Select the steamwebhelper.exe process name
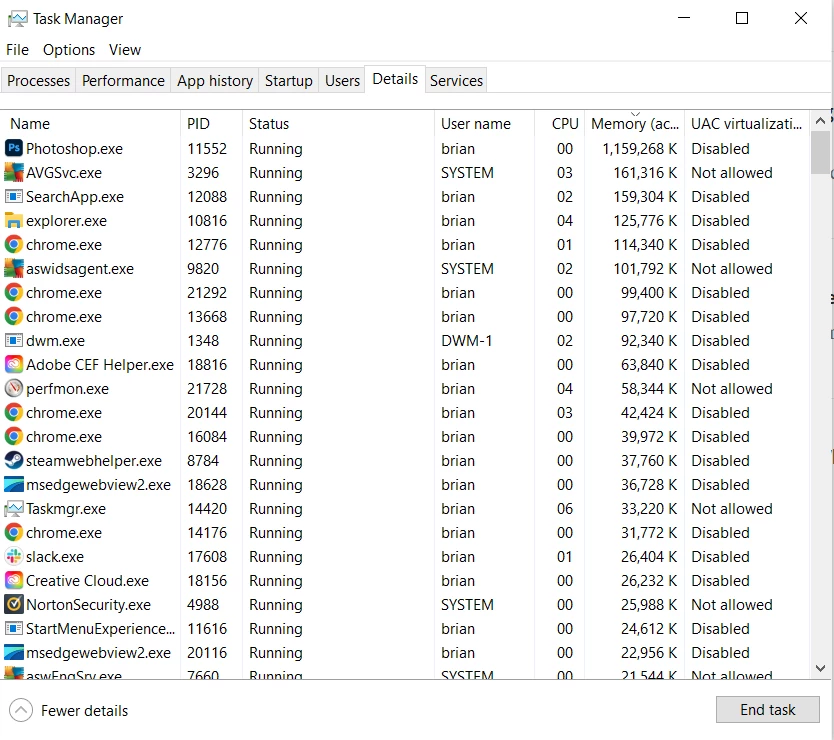Viewport: 834px width, 740px height. 94,460
